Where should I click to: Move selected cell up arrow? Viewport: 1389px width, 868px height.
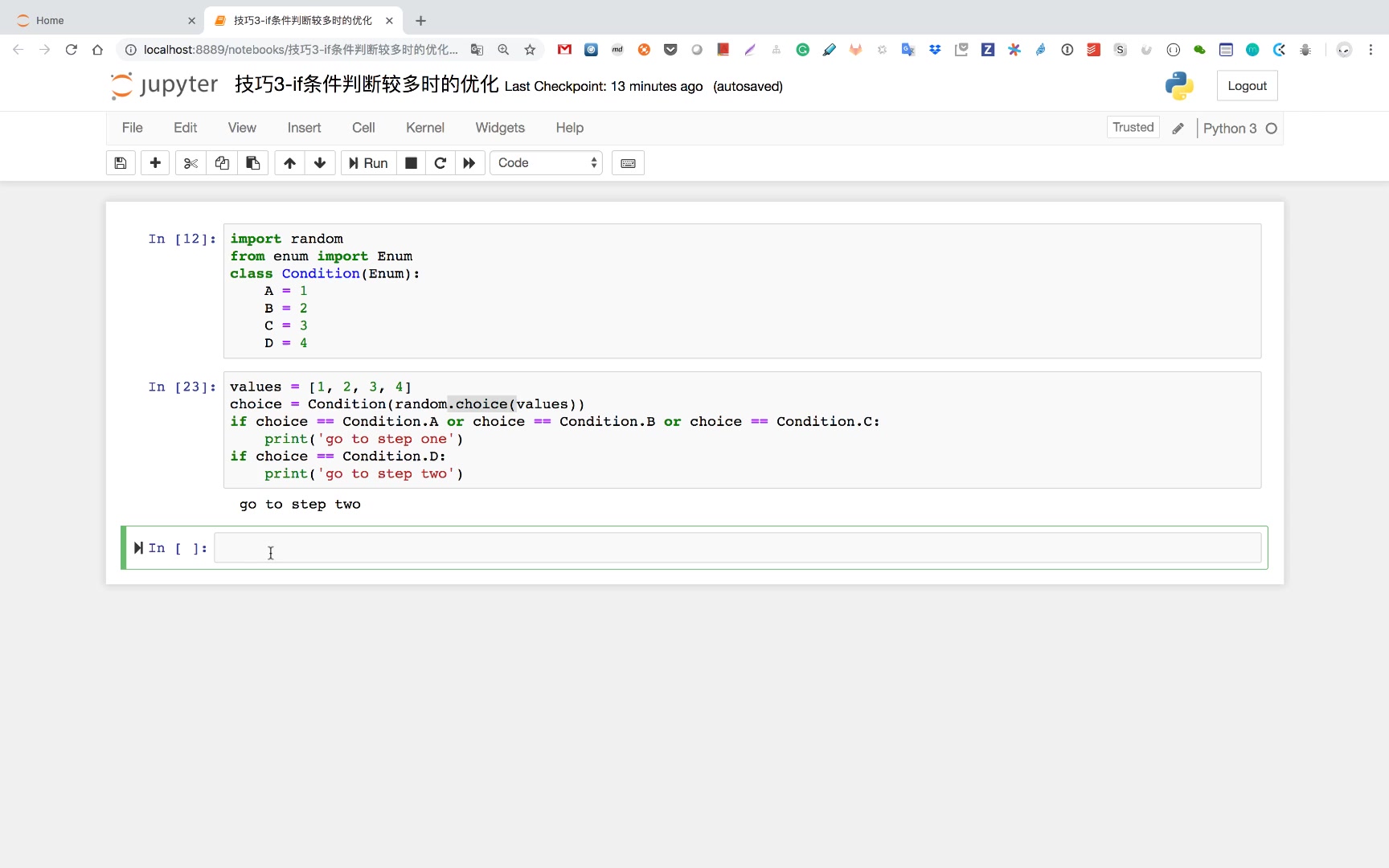pyautogui.click(x=289, y=163)
